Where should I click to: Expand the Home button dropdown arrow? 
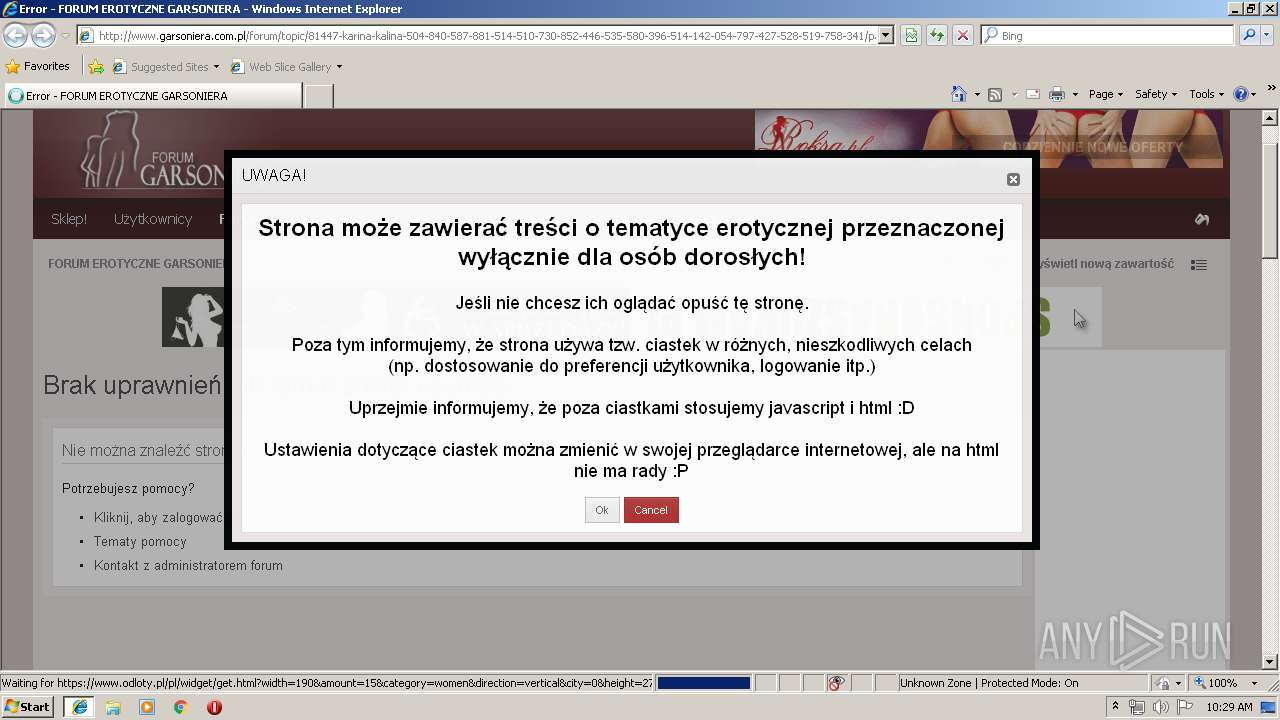click(x=976, y=94)
